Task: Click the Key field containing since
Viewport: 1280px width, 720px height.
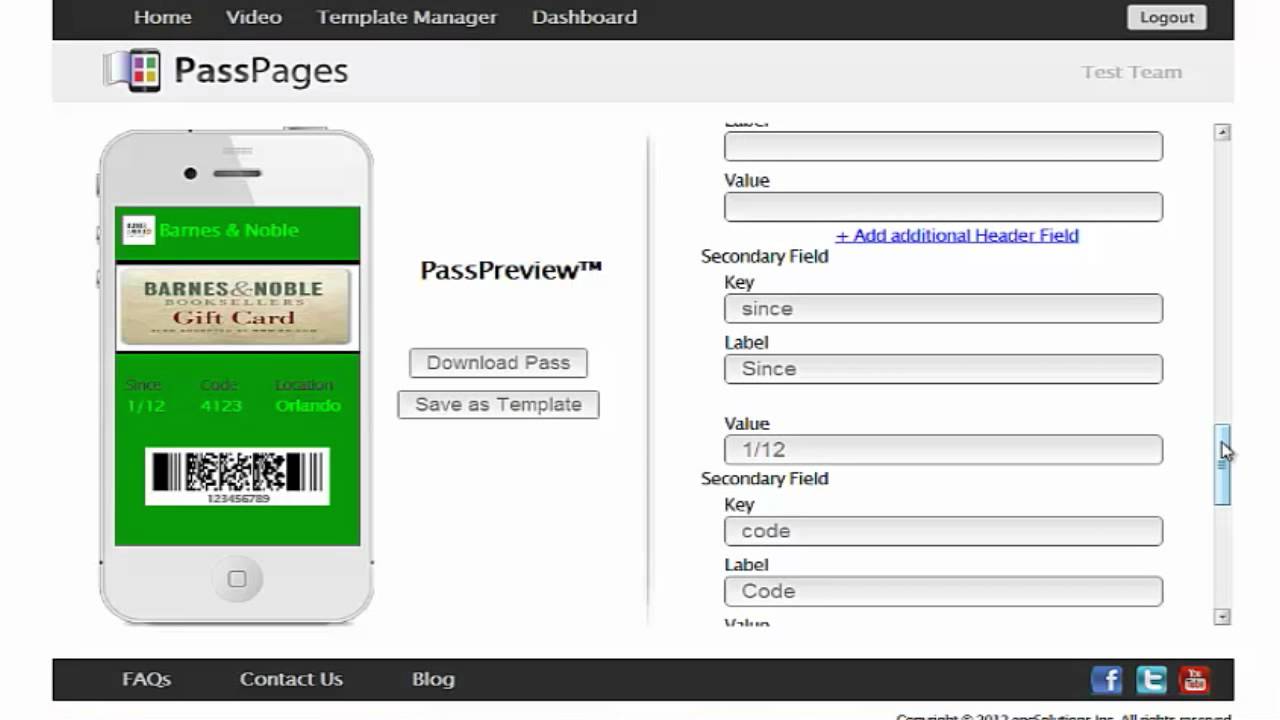Action: pyautogui.click(x=943, y=308)
